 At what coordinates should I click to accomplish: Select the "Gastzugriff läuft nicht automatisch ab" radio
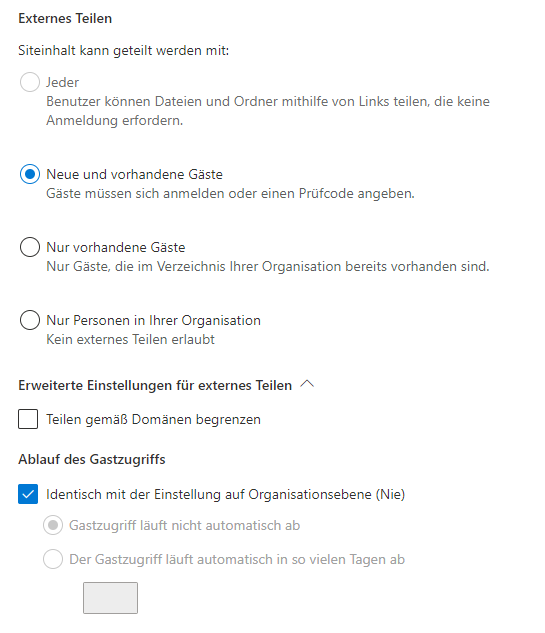[53, 525]
